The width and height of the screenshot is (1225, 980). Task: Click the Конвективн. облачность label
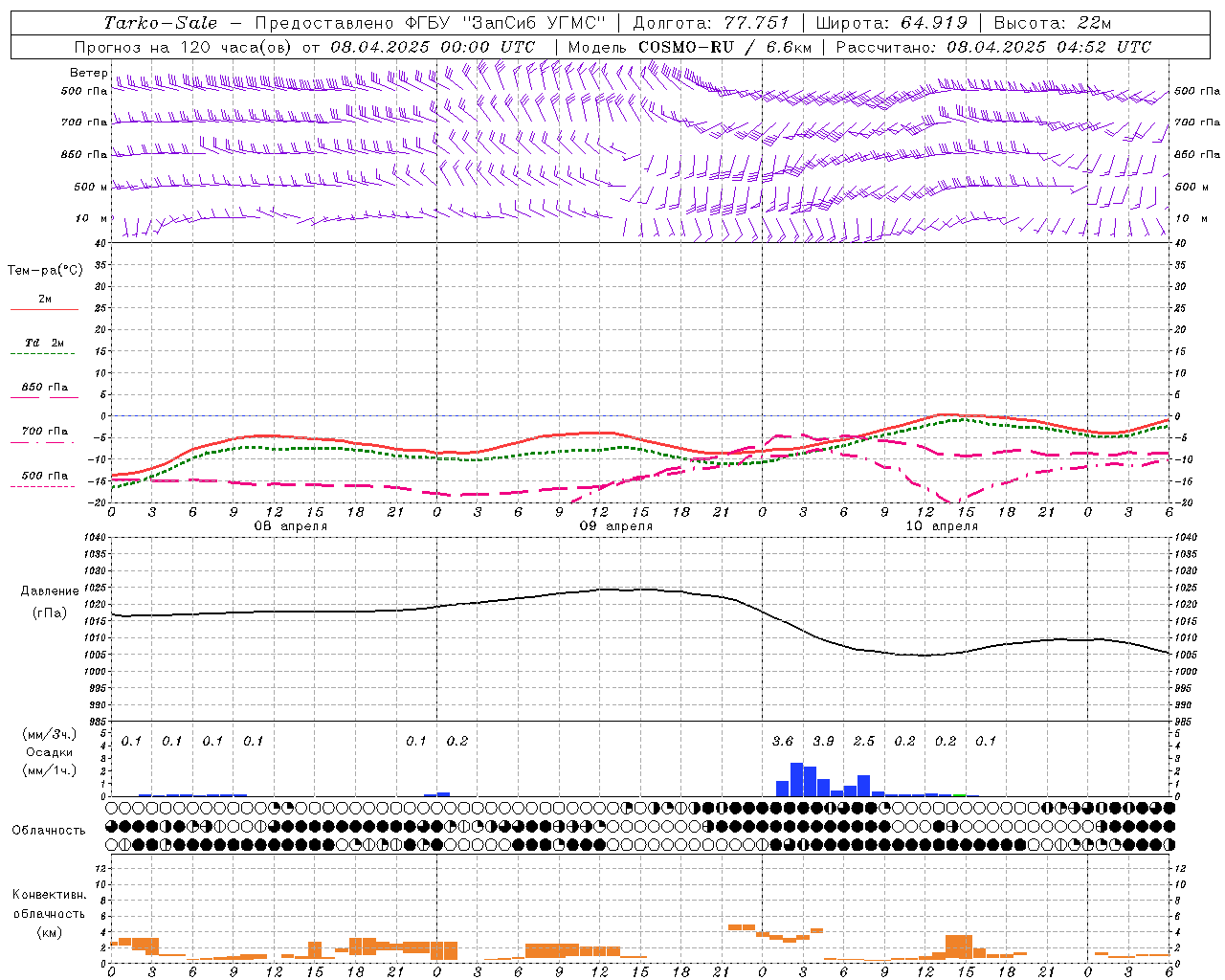coord(49,904)
